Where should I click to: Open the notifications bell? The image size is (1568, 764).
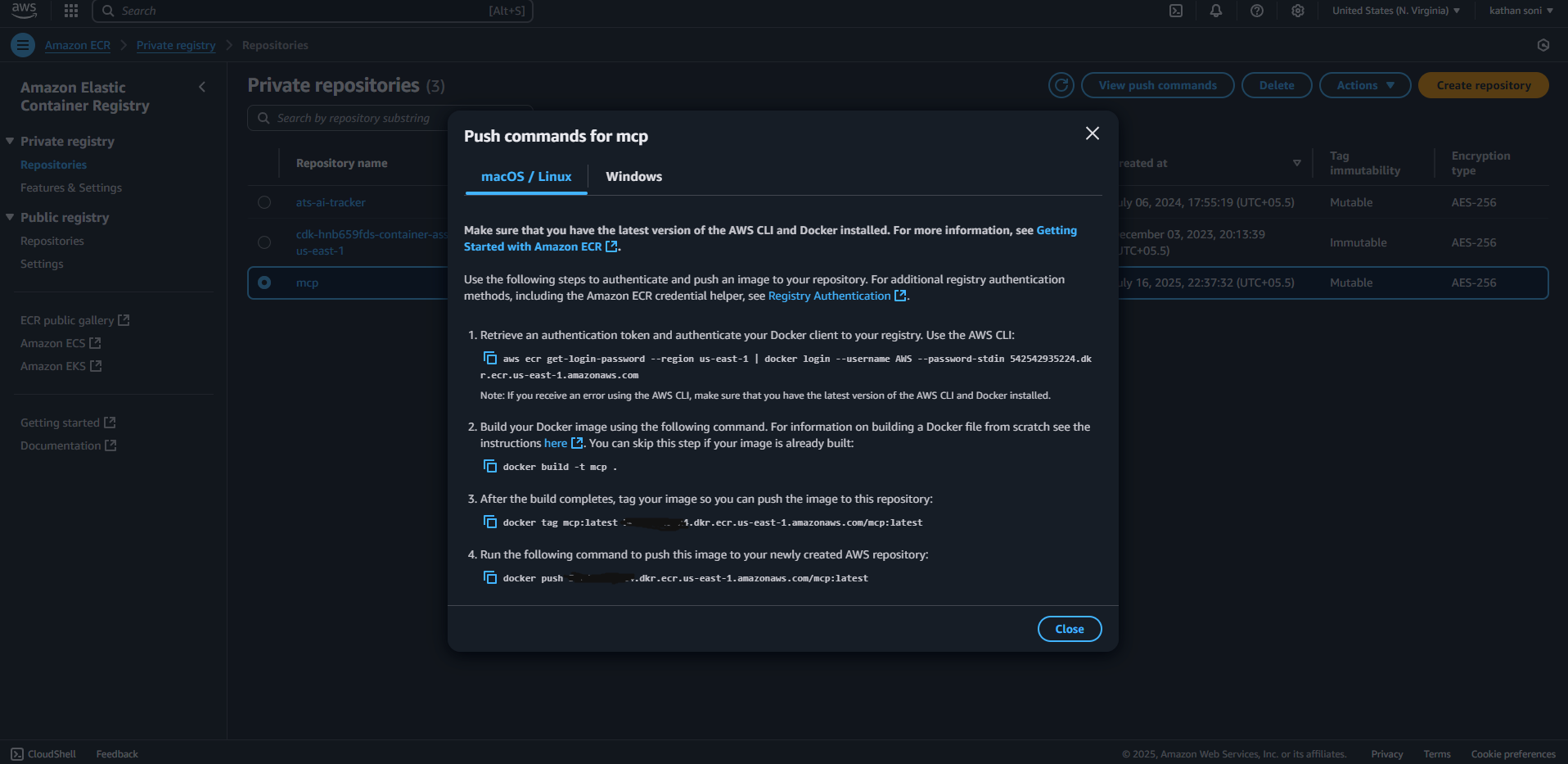(1215, 11)
